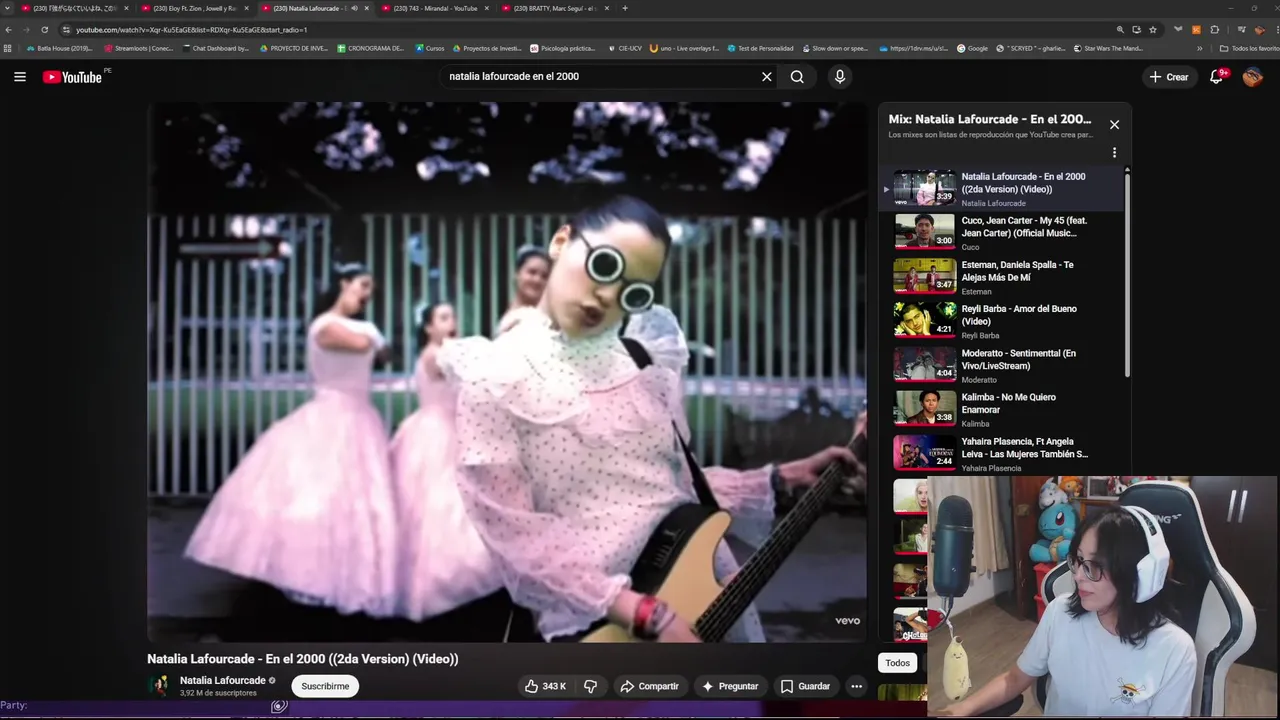The image size is (1280, 720).
Task: Mute the Natalia Lafourcade tab speaker icon
Action: 354,8
